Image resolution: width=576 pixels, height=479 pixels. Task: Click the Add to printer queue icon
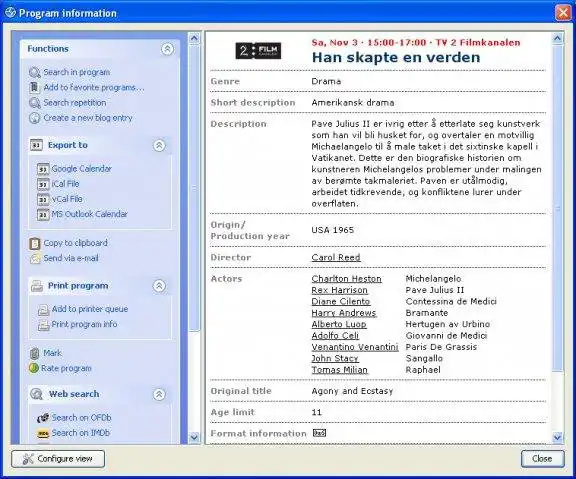[43, 310]
